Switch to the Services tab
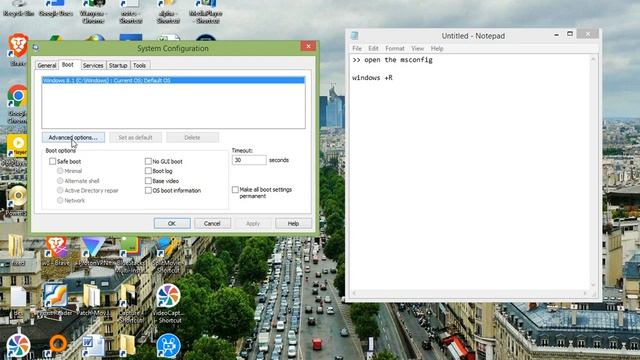This screenshot has width=640, height=360. pyautogui.click(x=93, y=65)
